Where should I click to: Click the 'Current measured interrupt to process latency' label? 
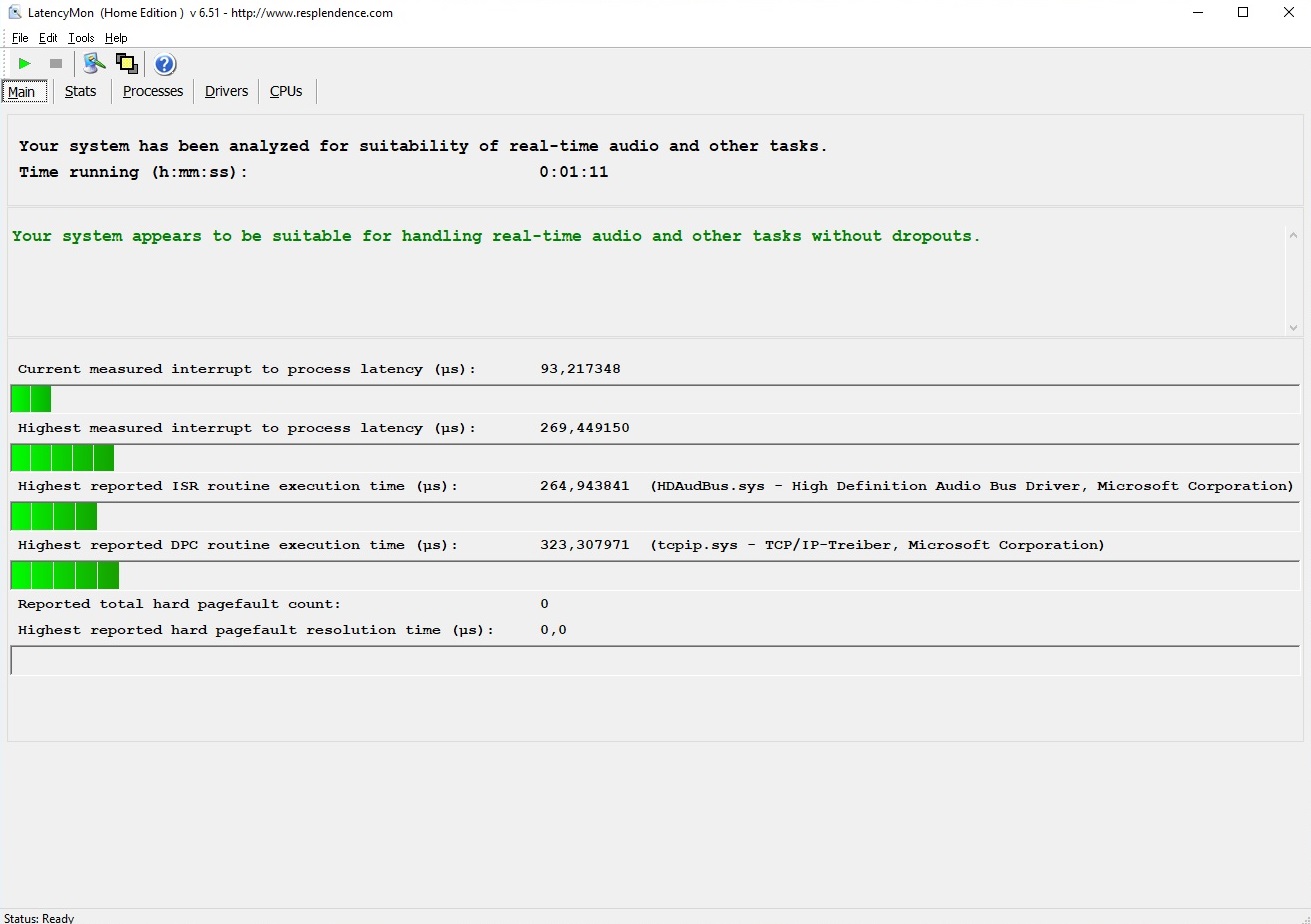tap(247, 369)
